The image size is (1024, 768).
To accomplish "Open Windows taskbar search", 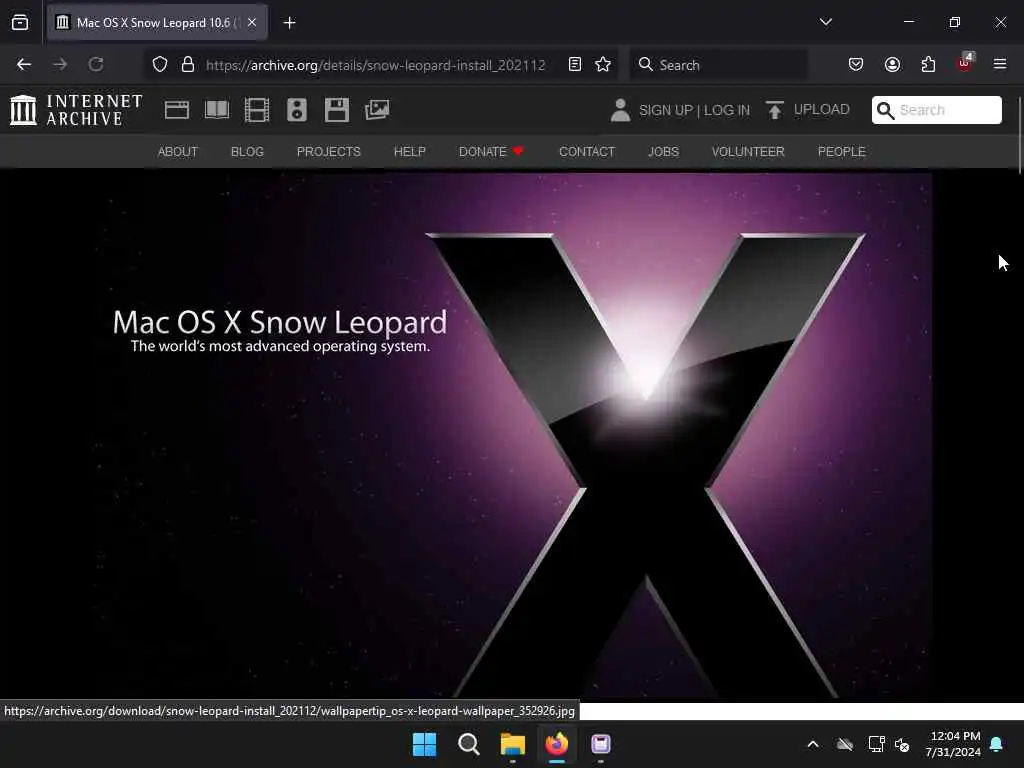I will pos(469,744).
